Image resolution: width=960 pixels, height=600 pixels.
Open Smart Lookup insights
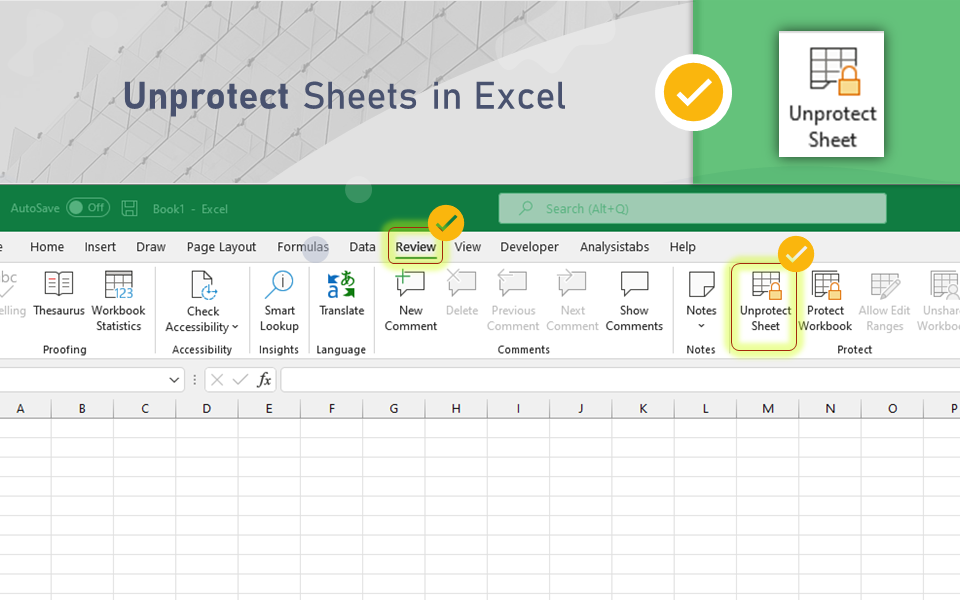279,301
